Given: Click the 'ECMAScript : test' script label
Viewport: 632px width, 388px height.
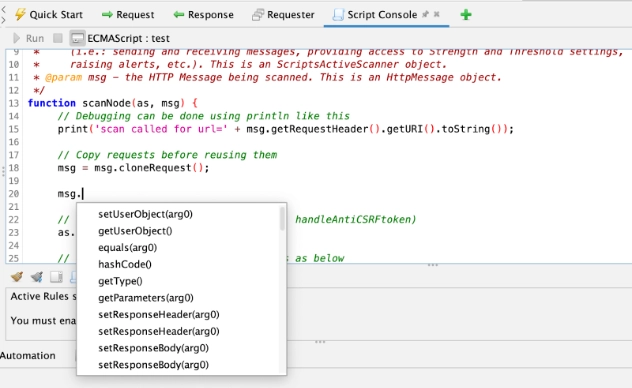Looking at the screenshot, I should [x=128, y=38].
